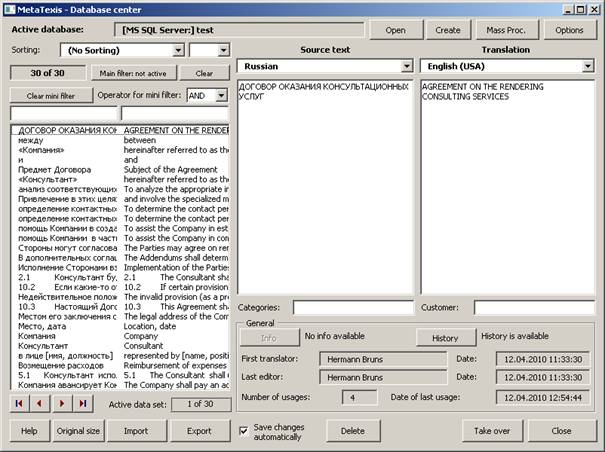Image resolution: width=605 pixels, height=452 pixels.
Task: Expand the English (USA) translation language dropdown
Action: (588, 66)
